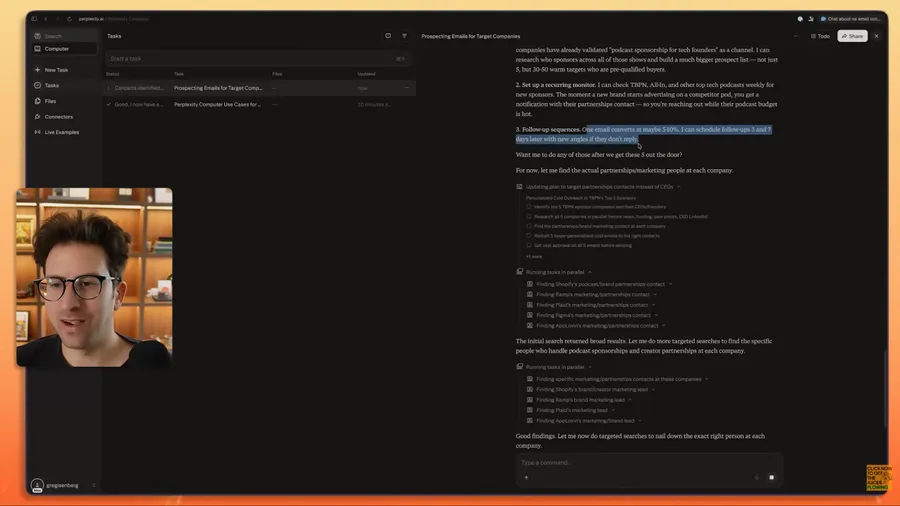Click the plus attach icon in comment box
The image size is (900, 506).
click(x=526, y=477)
